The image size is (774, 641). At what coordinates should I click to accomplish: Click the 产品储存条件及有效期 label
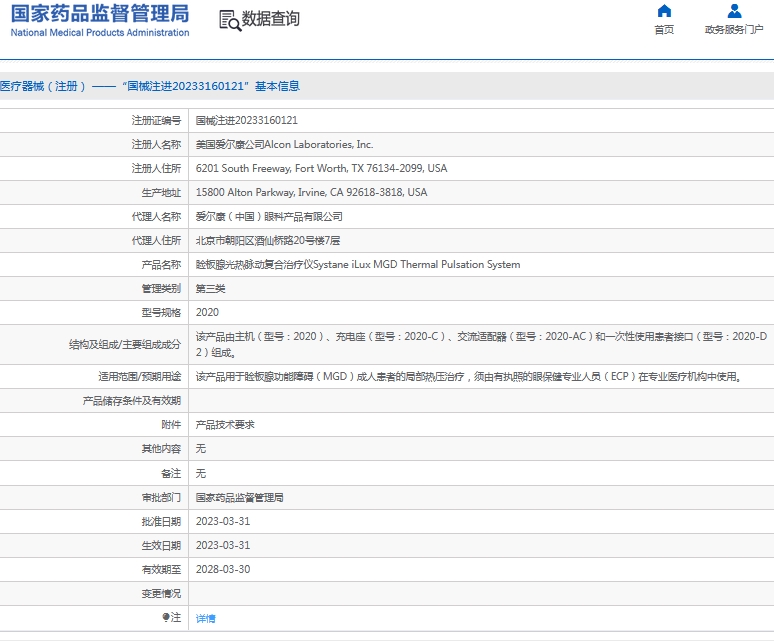pos(132,401)
